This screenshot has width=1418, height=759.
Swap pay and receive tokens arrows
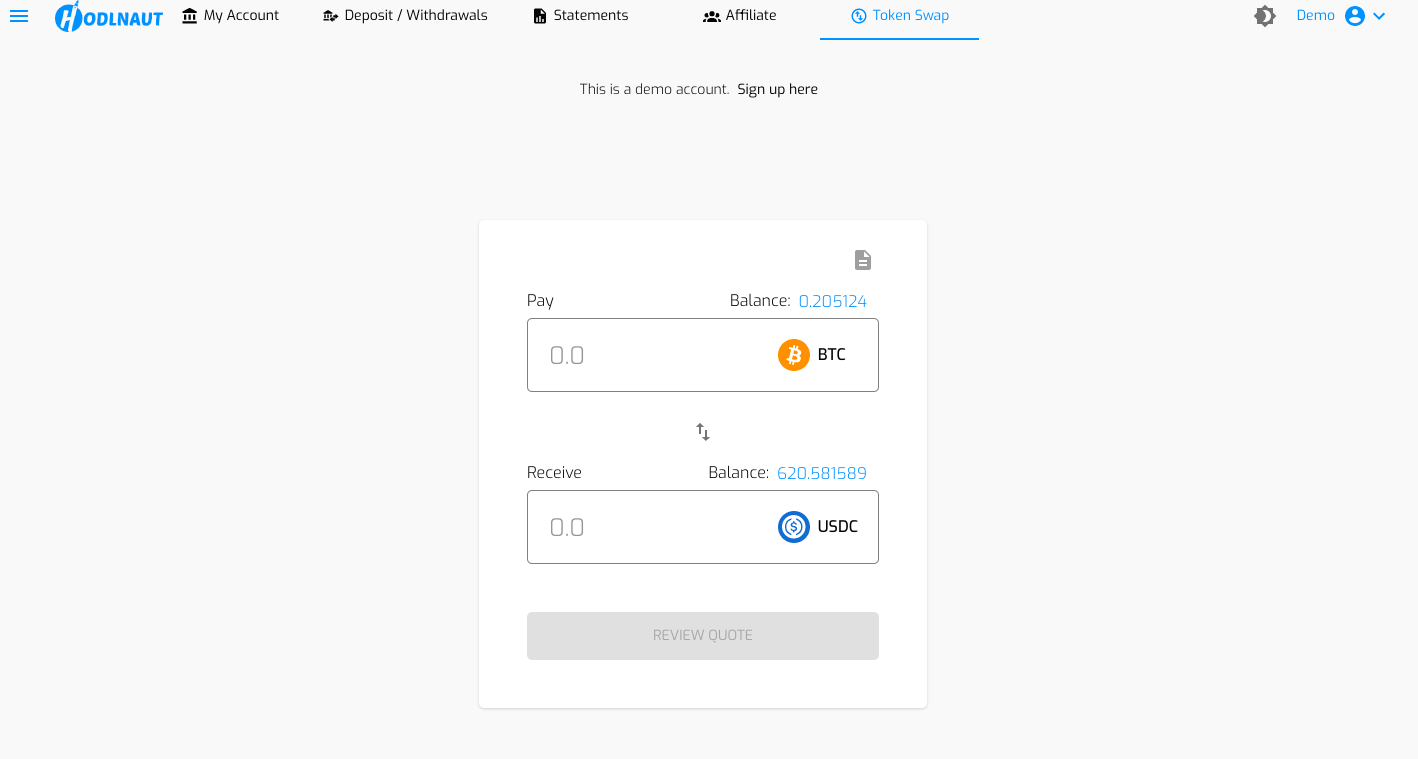(703, 432)
